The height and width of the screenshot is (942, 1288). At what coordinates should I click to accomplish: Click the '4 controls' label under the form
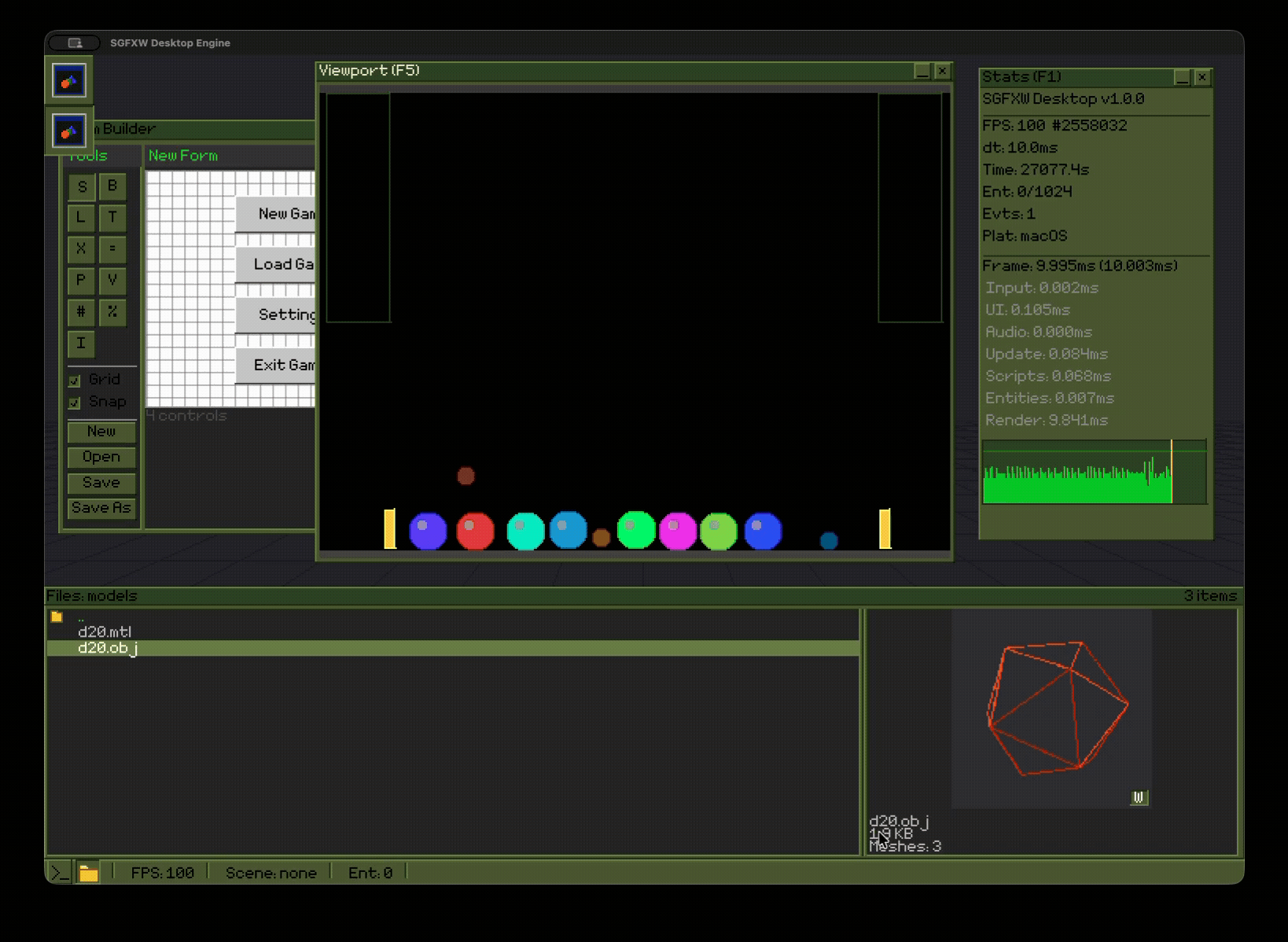click(x=186, y=415)
